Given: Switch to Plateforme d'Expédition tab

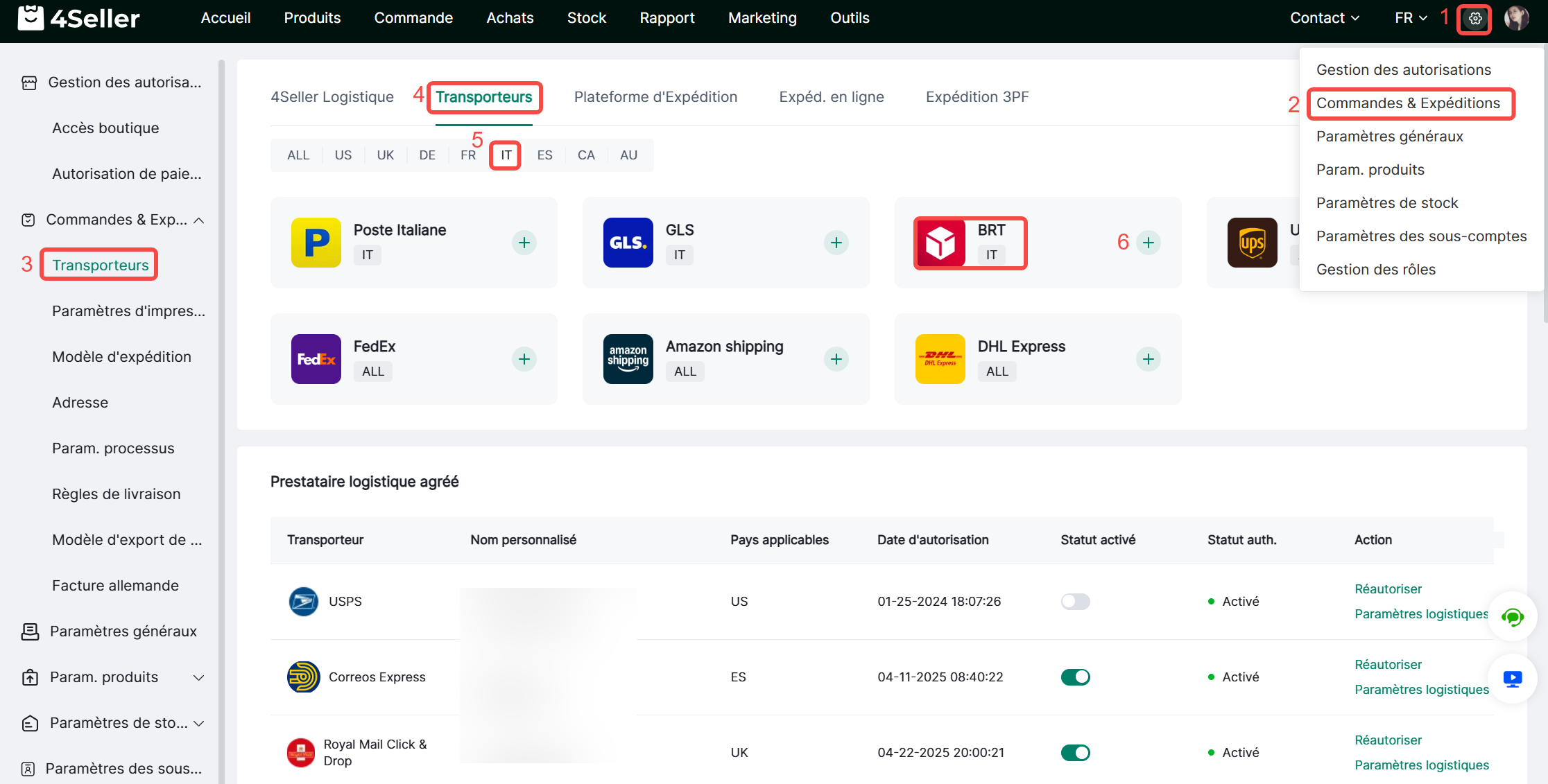Looking at the screenshot, I should tap(655, 97).
